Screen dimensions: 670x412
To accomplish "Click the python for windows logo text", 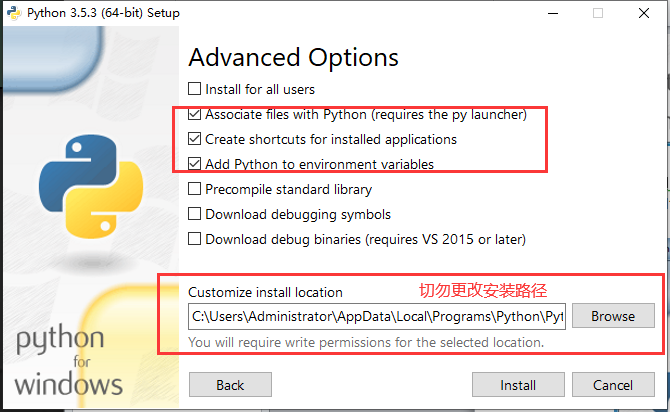I will click(68, 360).
